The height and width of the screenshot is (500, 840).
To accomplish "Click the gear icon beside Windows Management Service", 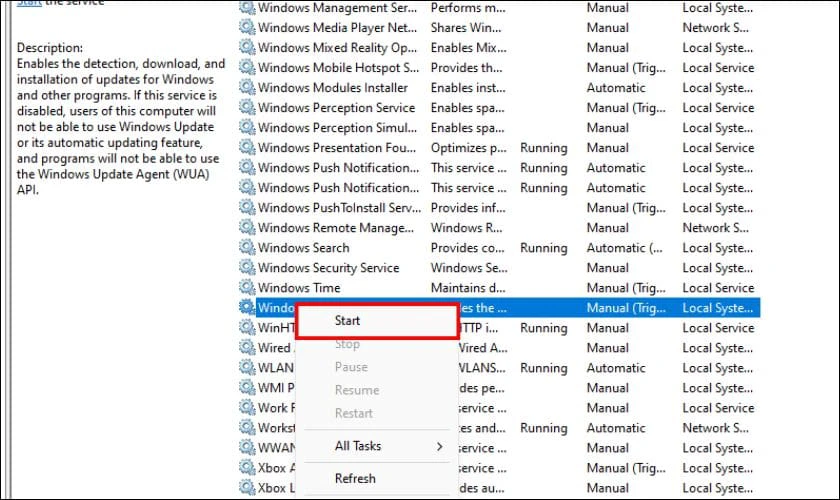I will click(247, 8).
